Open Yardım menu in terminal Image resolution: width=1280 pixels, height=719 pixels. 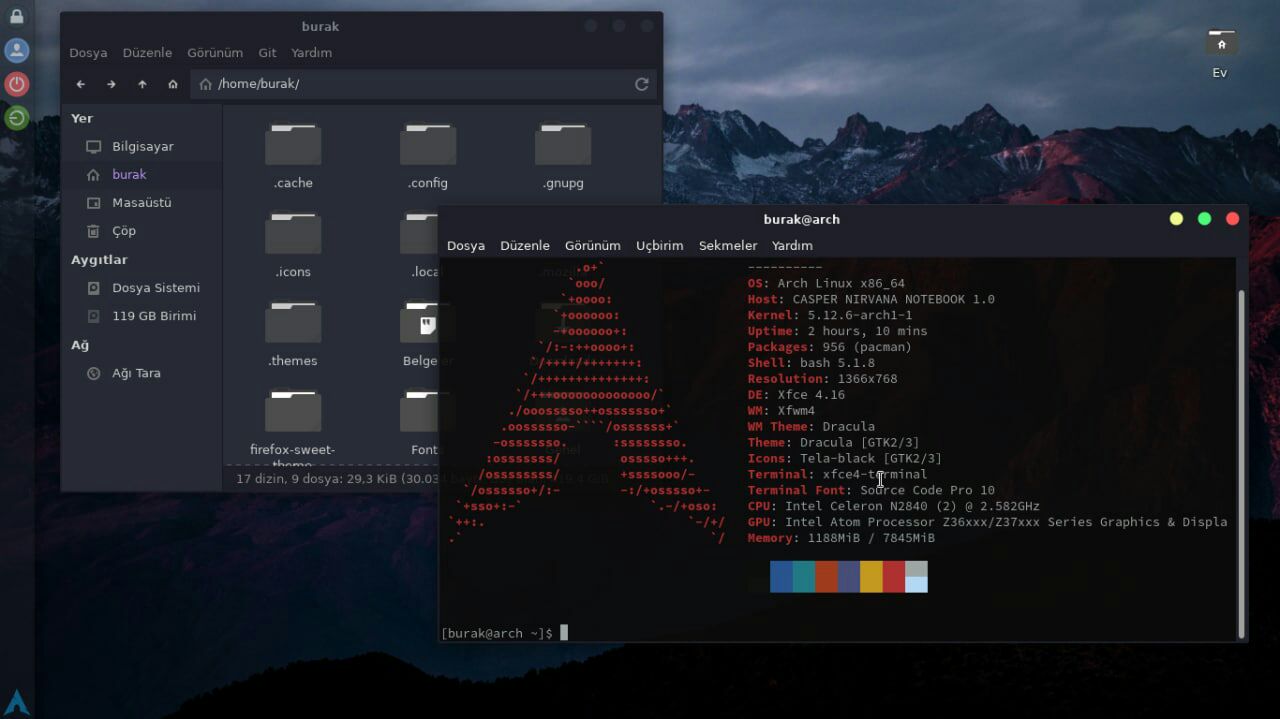pos(792,245)
